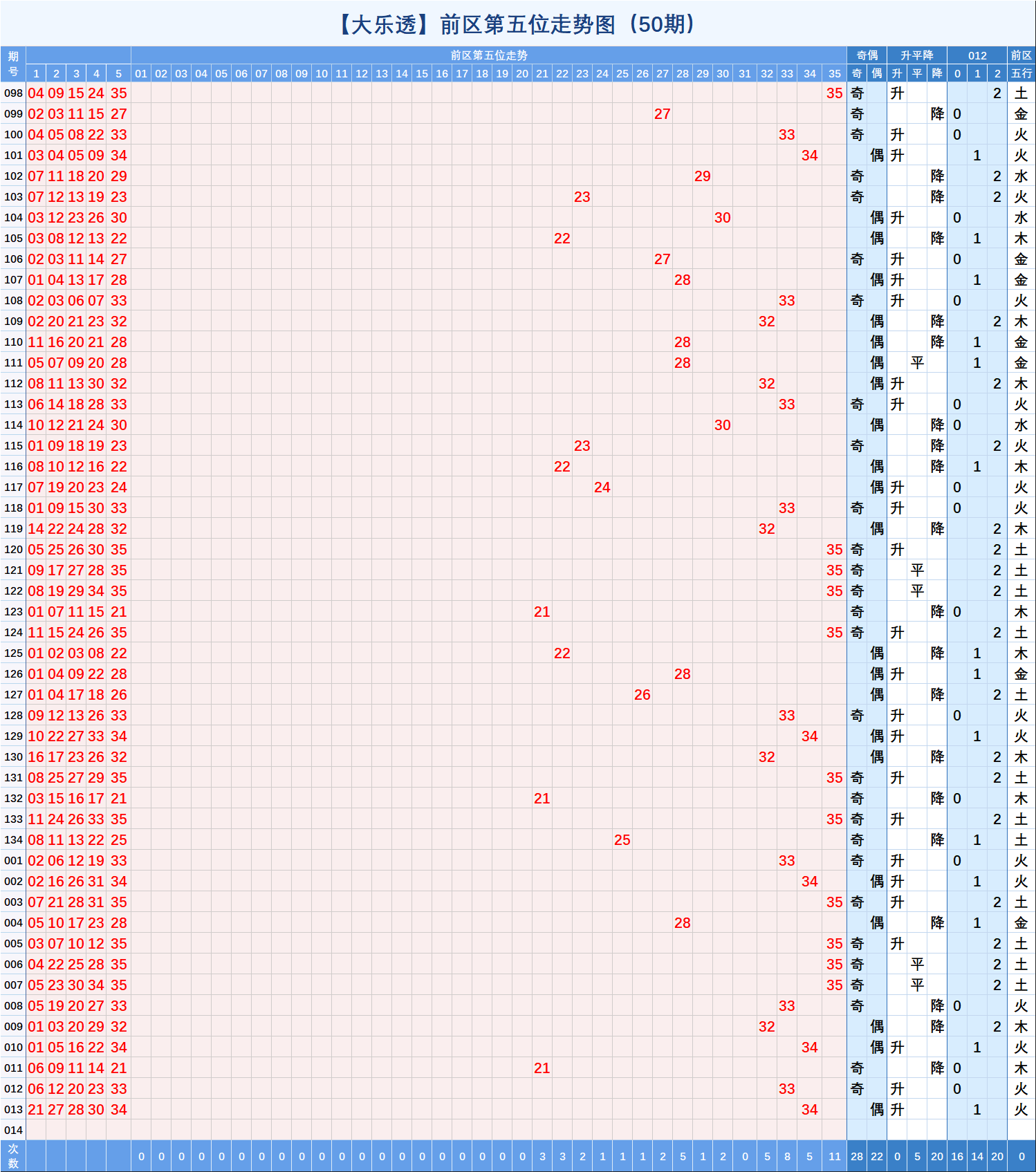Click the 火 element in row 013

[x=1021, y=1110]
